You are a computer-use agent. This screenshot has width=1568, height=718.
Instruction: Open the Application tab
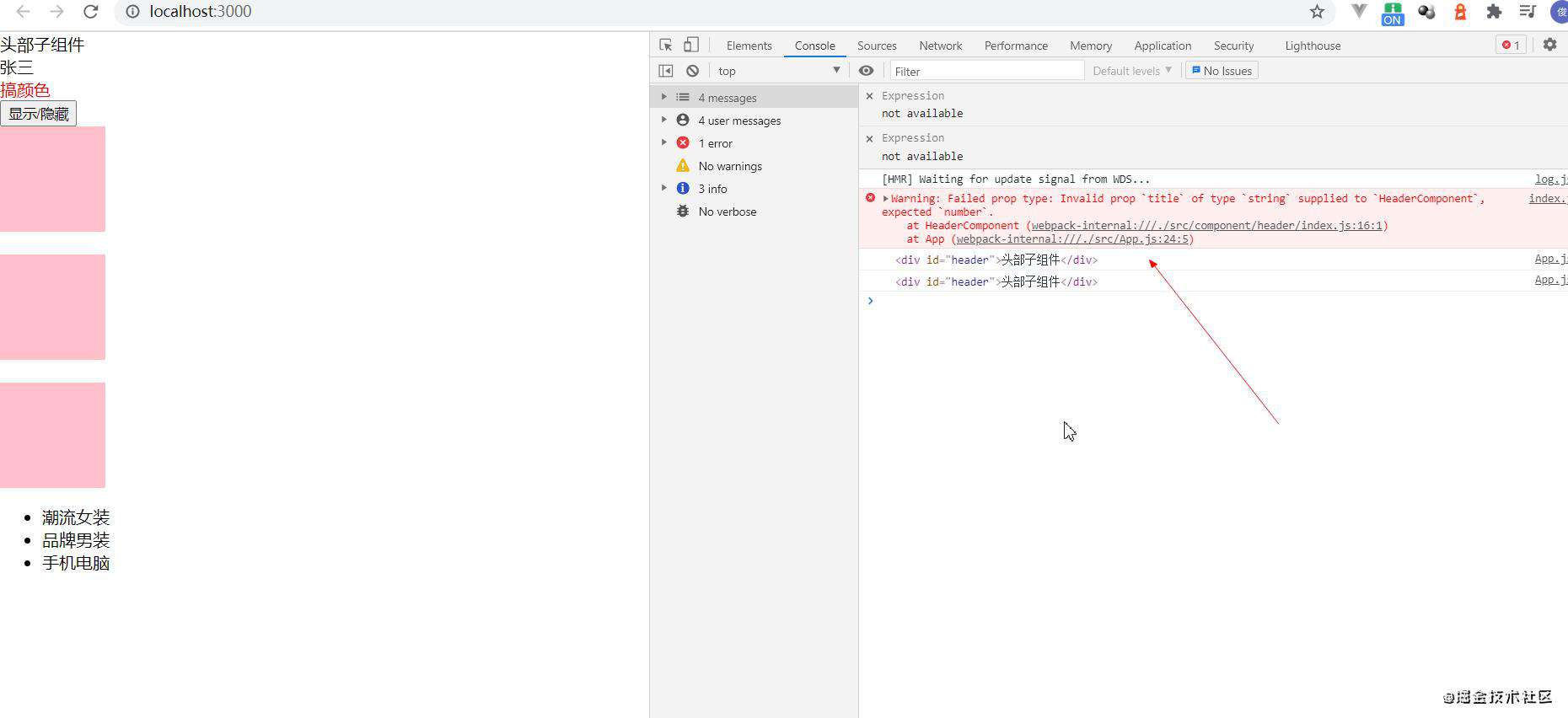tap(1163, 46)
